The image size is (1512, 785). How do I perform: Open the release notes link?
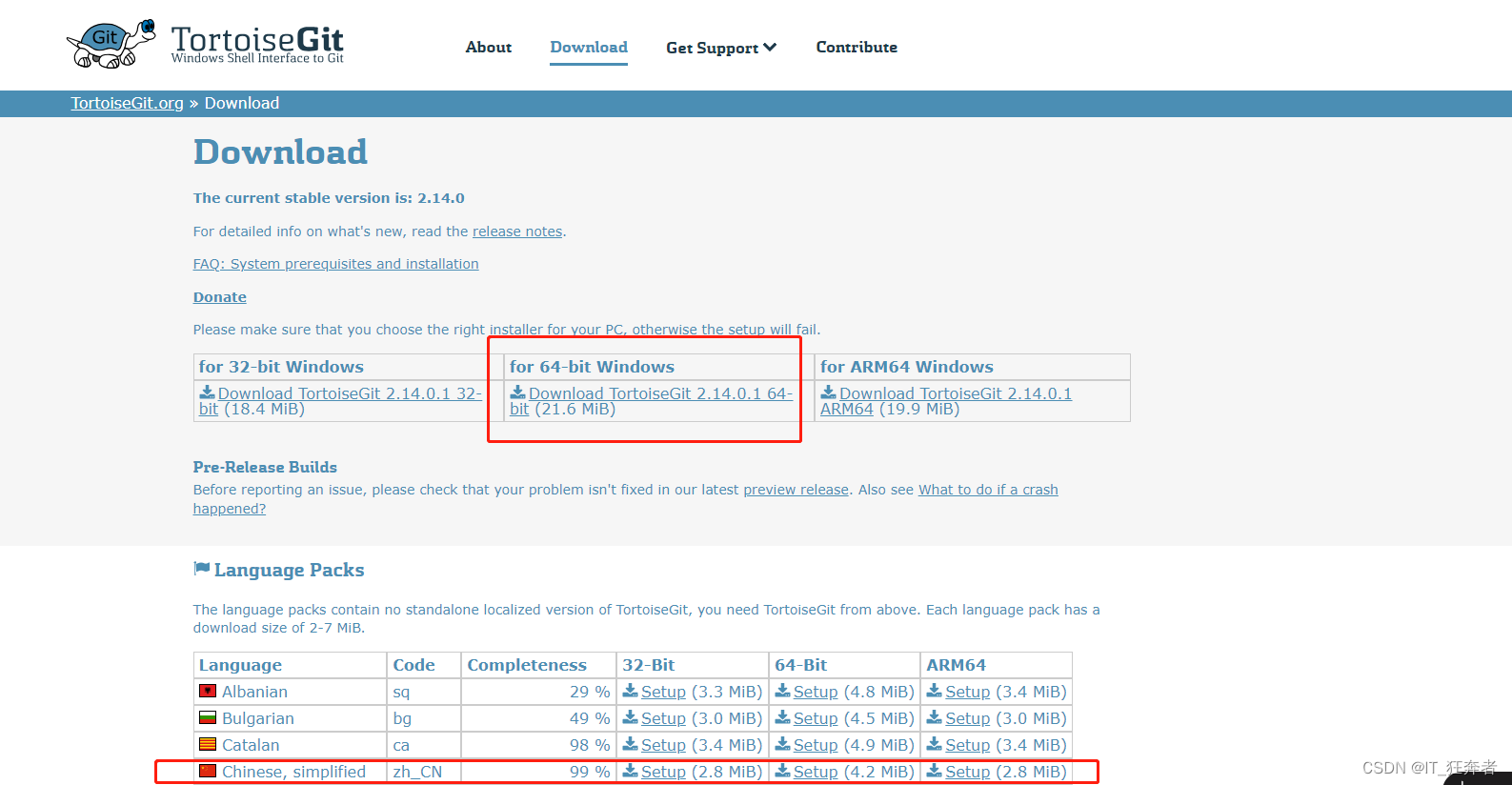point(517,231)
